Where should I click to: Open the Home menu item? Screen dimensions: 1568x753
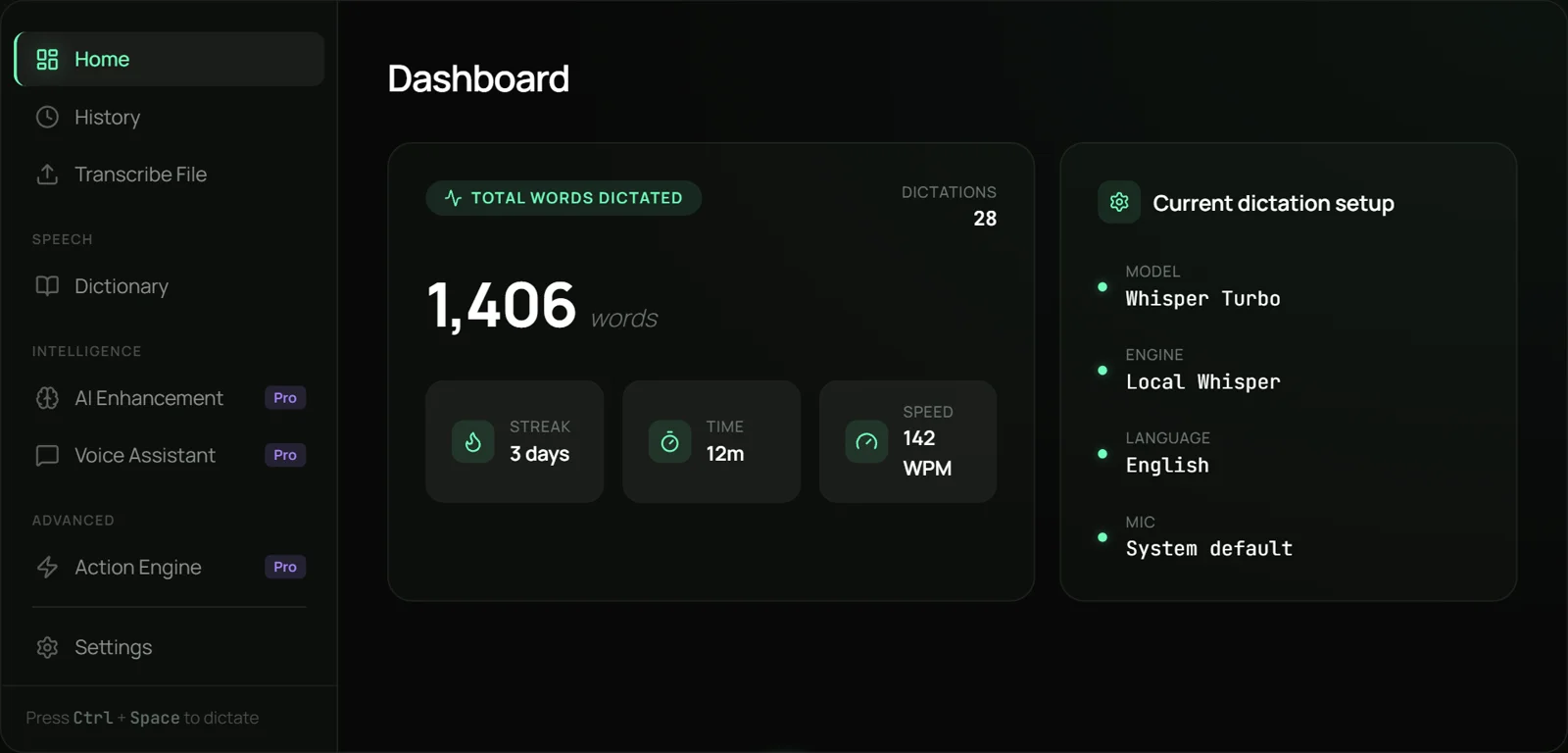[x=170, y=59]
